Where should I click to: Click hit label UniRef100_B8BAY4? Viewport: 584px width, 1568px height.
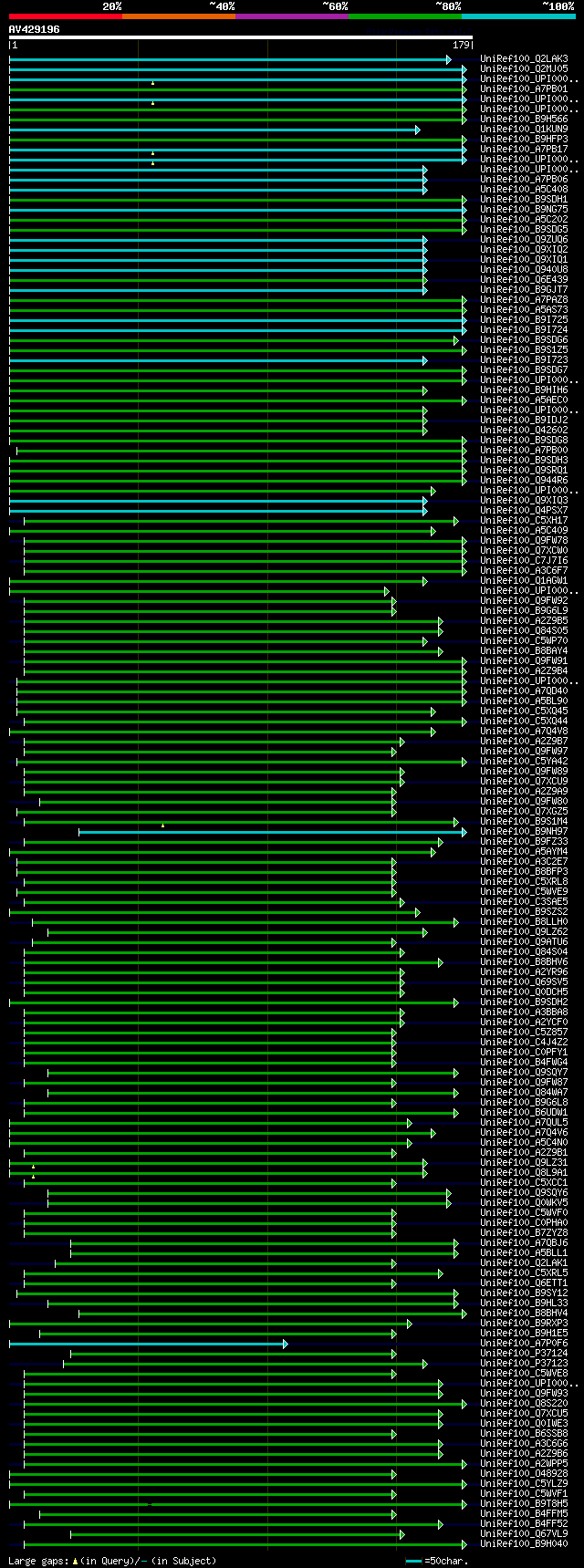(x=524, y=651)
